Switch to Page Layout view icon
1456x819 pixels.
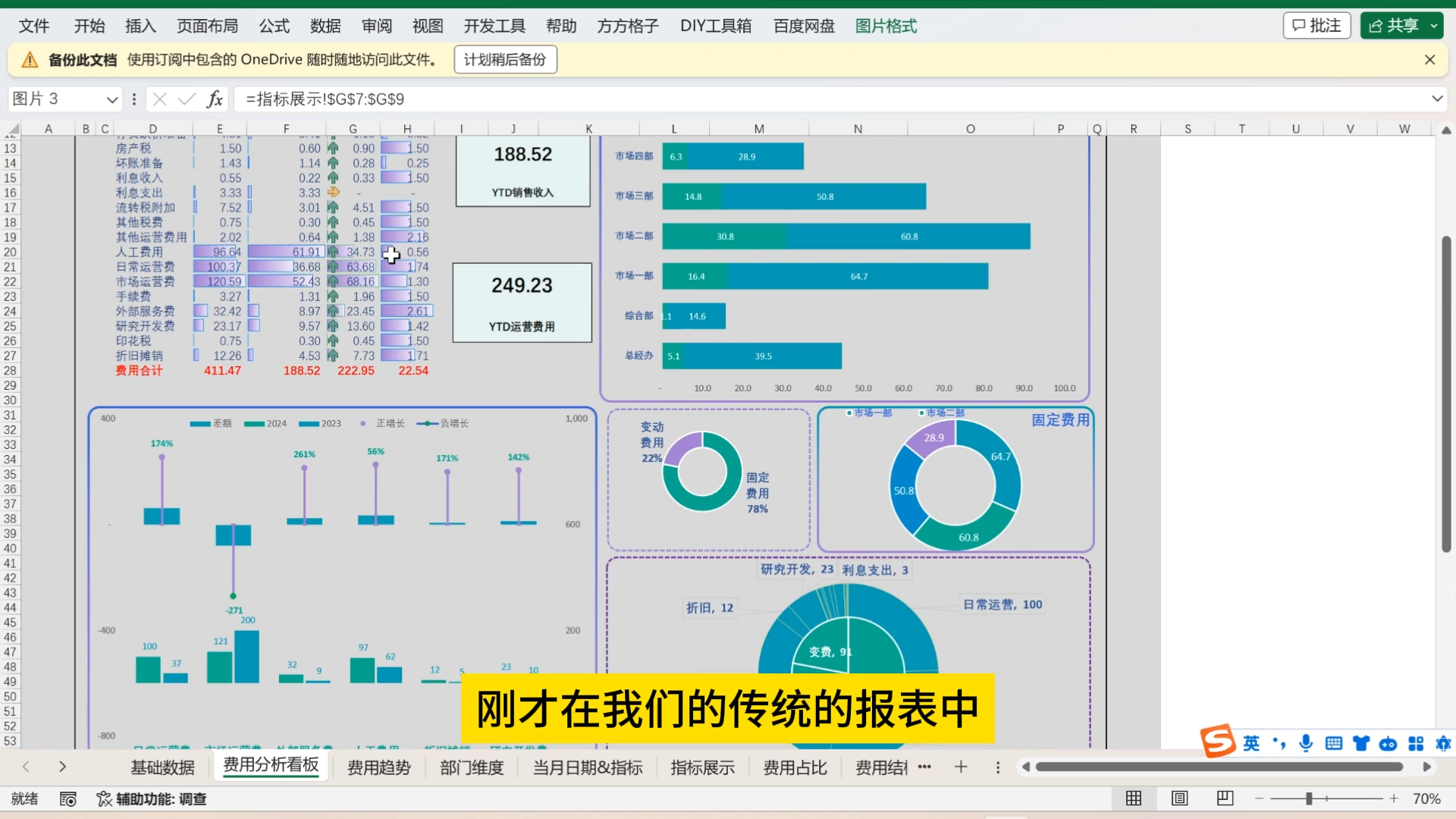tap(1179, 799)
